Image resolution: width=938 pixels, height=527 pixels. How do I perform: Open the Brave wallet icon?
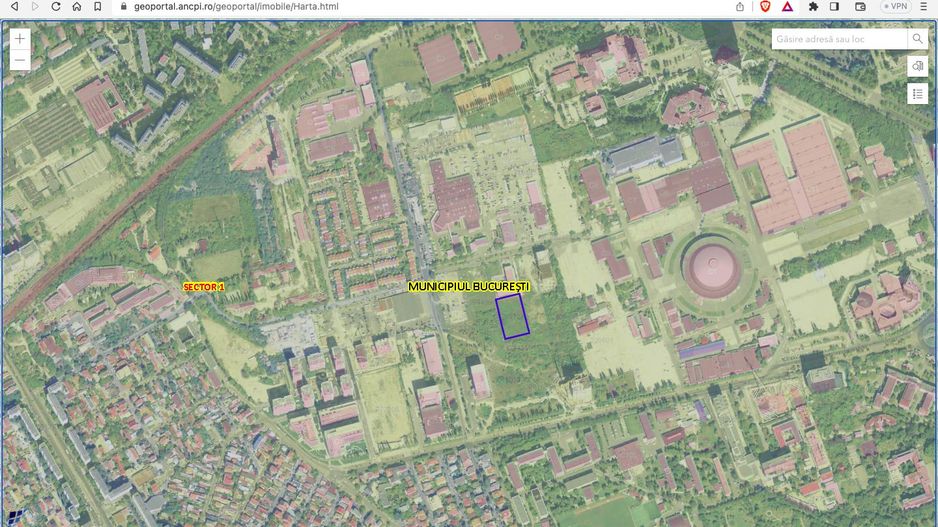coord(860,6)
